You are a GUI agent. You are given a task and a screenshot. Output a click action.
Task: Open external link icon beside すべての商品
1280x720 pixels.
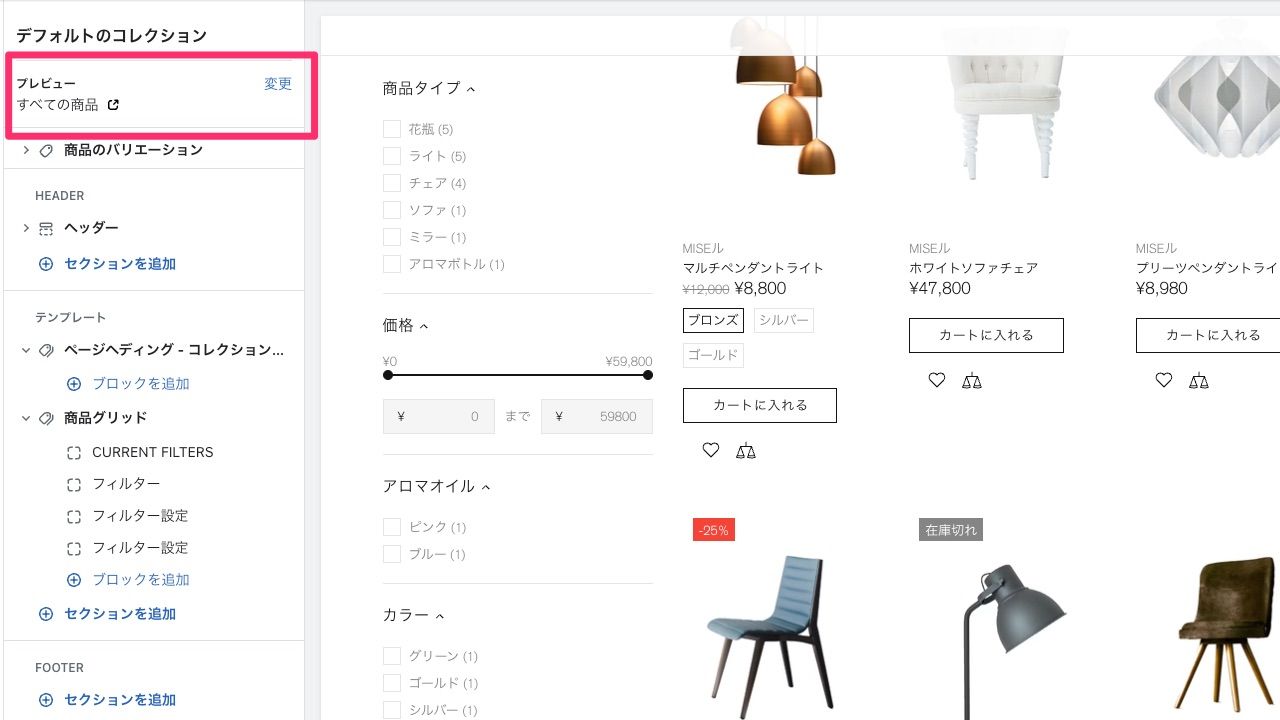pyautogui.click(x=113, y=105)
